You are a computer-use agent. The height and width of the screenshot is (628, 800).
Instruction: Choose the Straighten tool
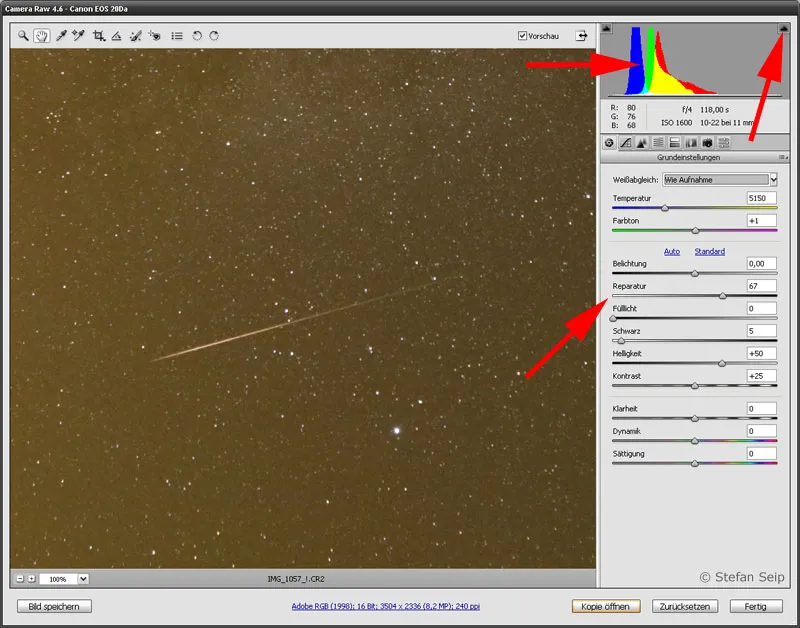point(116,36)
